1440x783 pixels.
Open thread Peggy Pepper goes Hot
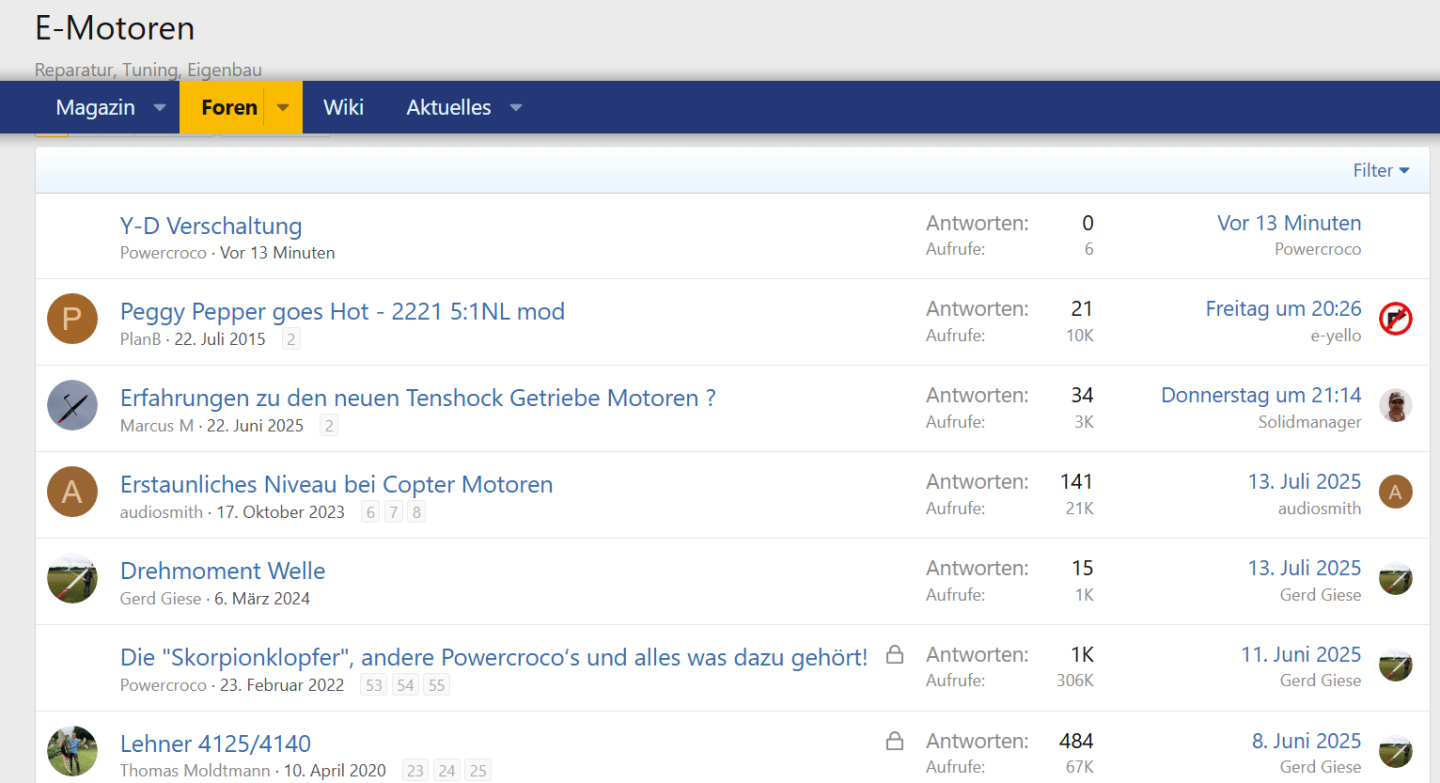pyautogui.click(x=342, y=312)
